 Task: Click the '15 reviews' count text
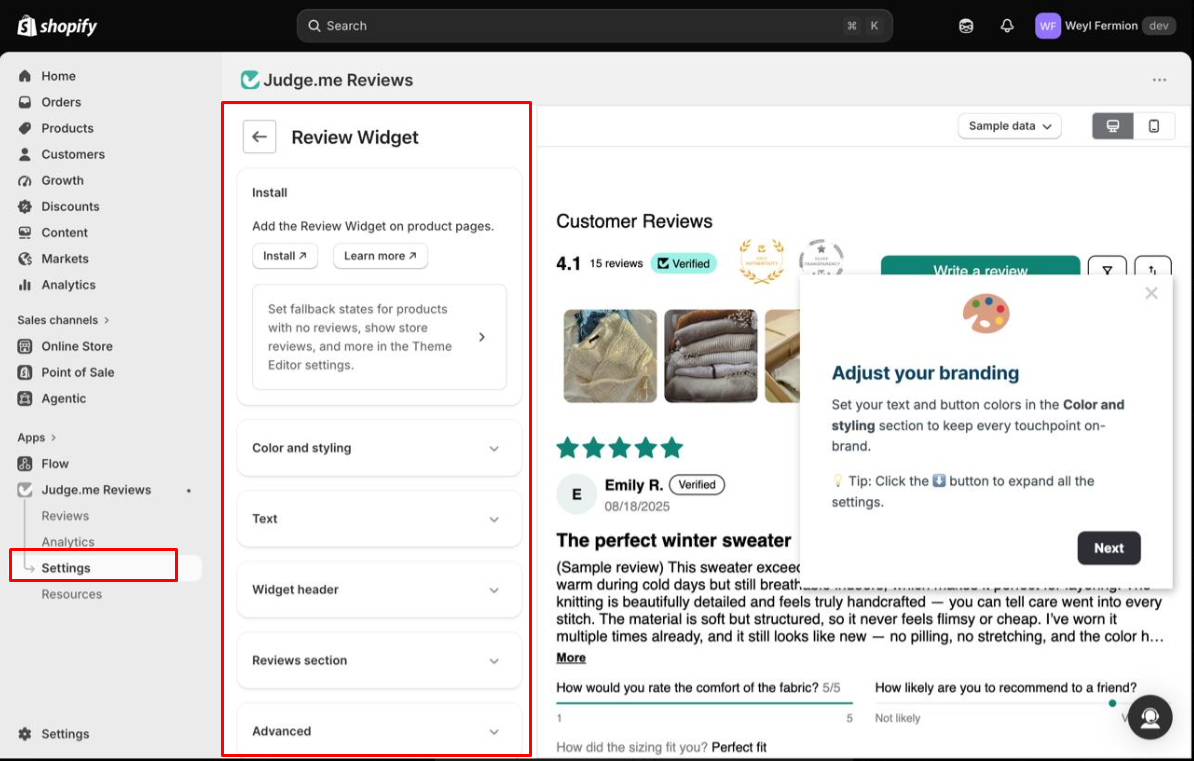[616, 264]
